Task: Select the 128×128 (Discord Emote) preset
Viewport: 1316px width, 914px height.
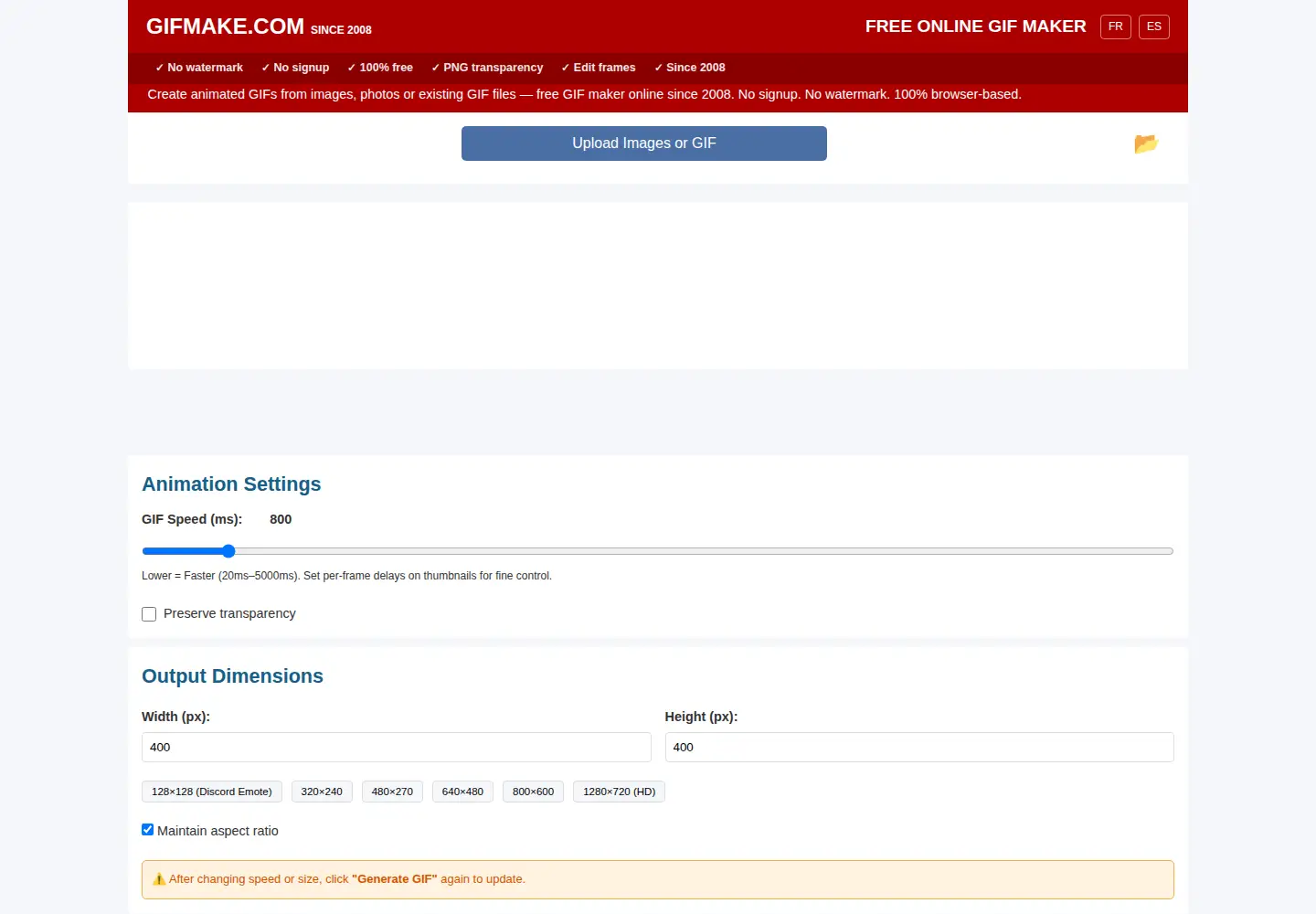Action: (212, 792)
